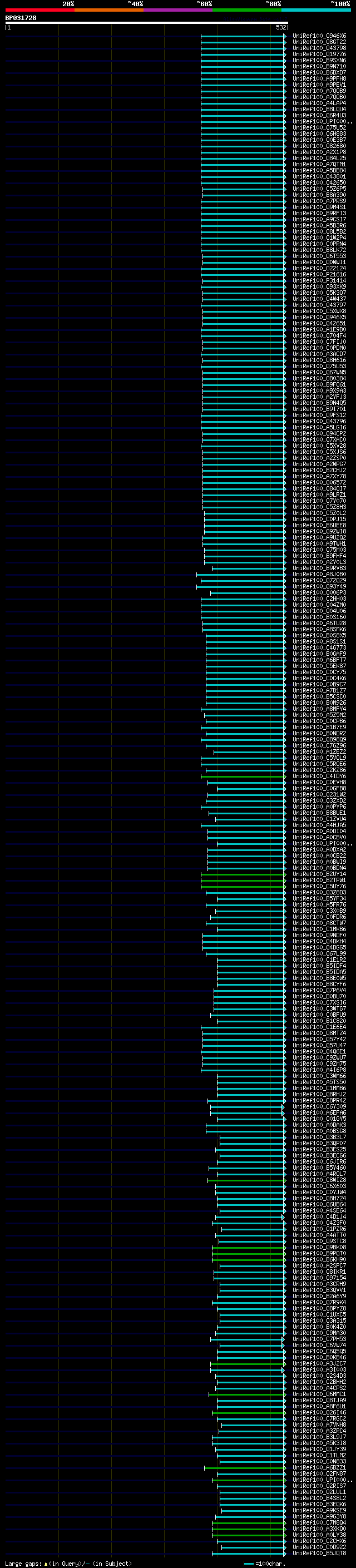This screenshot has width=356, height=1568.
Task: Select the UniRef100_A9PEV1 label
Action: tap(319, 85)
